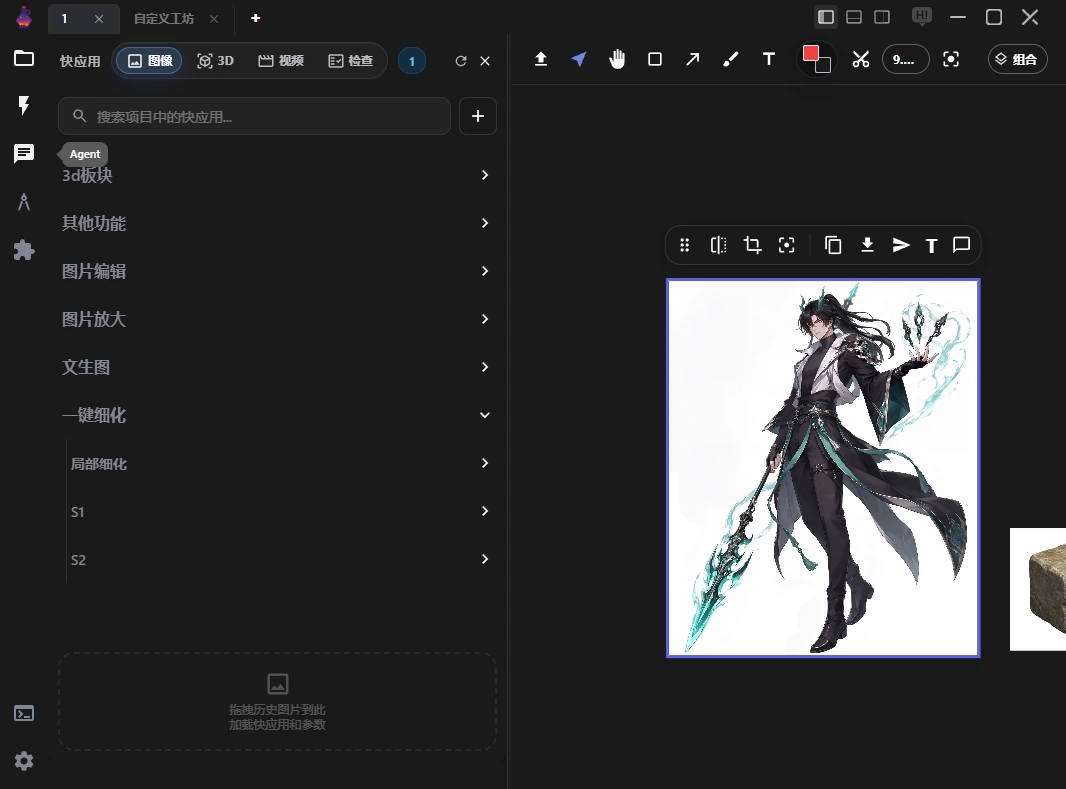Click the notification bubble icon in title bar
Screen dimensions: 1066x789
point(922,16)
